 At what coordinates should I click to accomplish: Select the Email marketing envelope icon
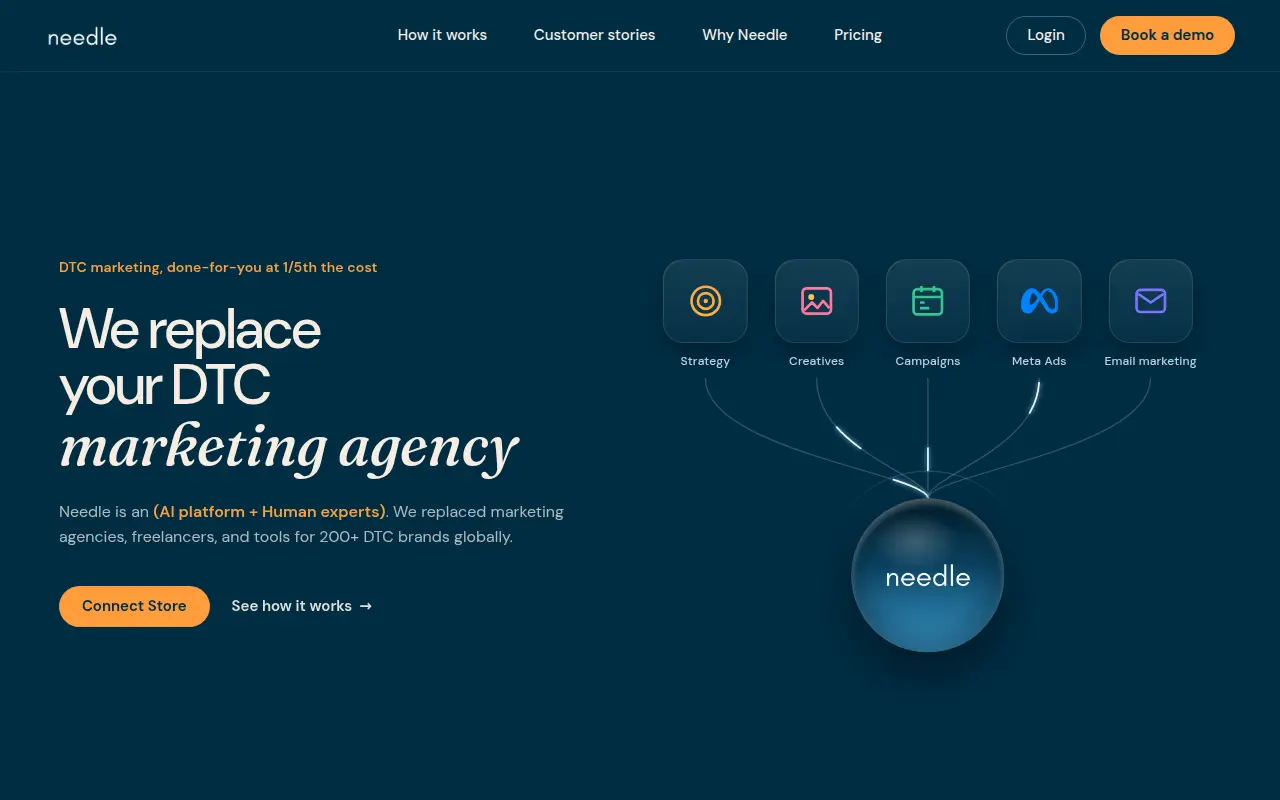coord(1151,301)
